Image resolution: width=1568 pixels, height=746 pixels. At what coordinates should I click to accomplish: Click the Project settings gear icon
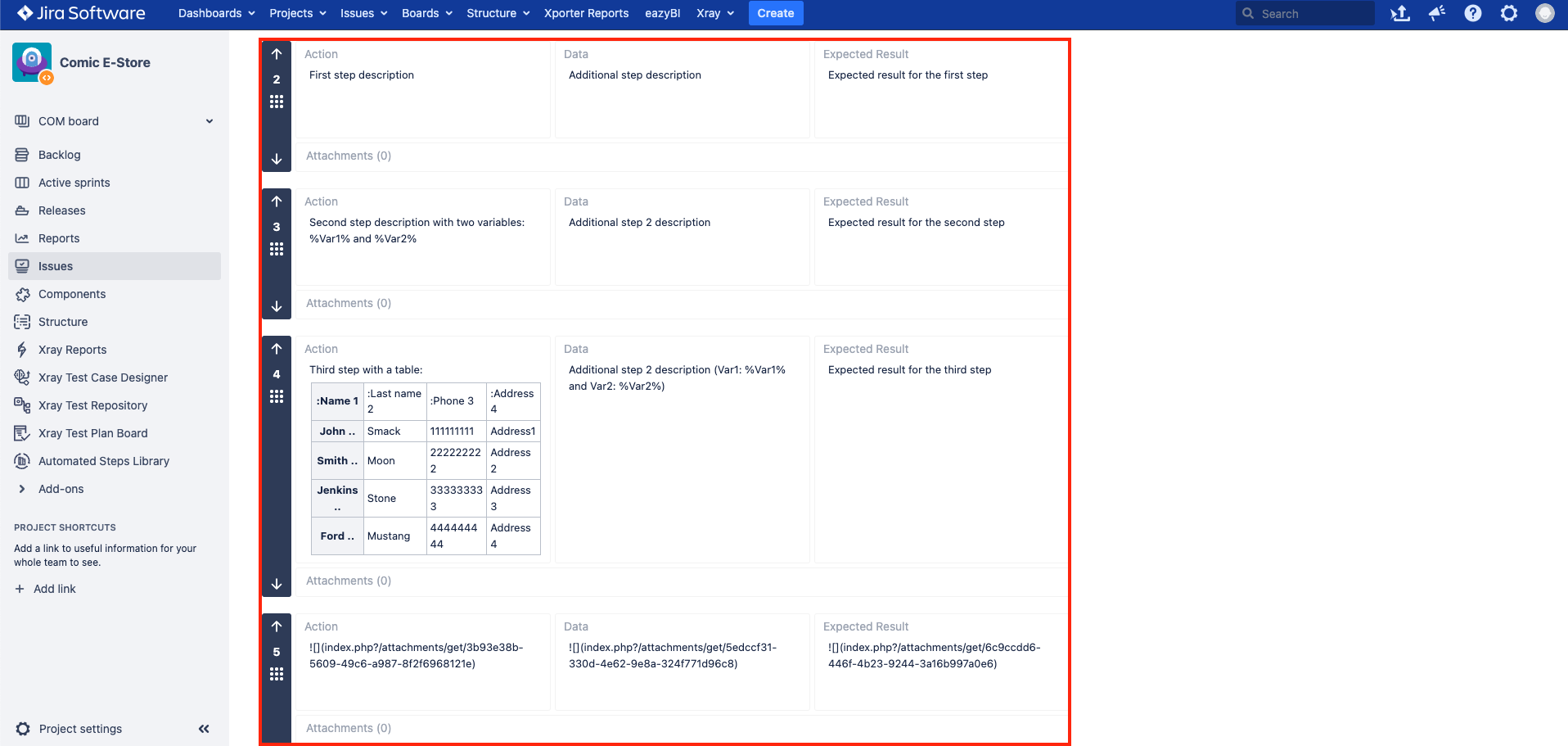pos(23,729)
